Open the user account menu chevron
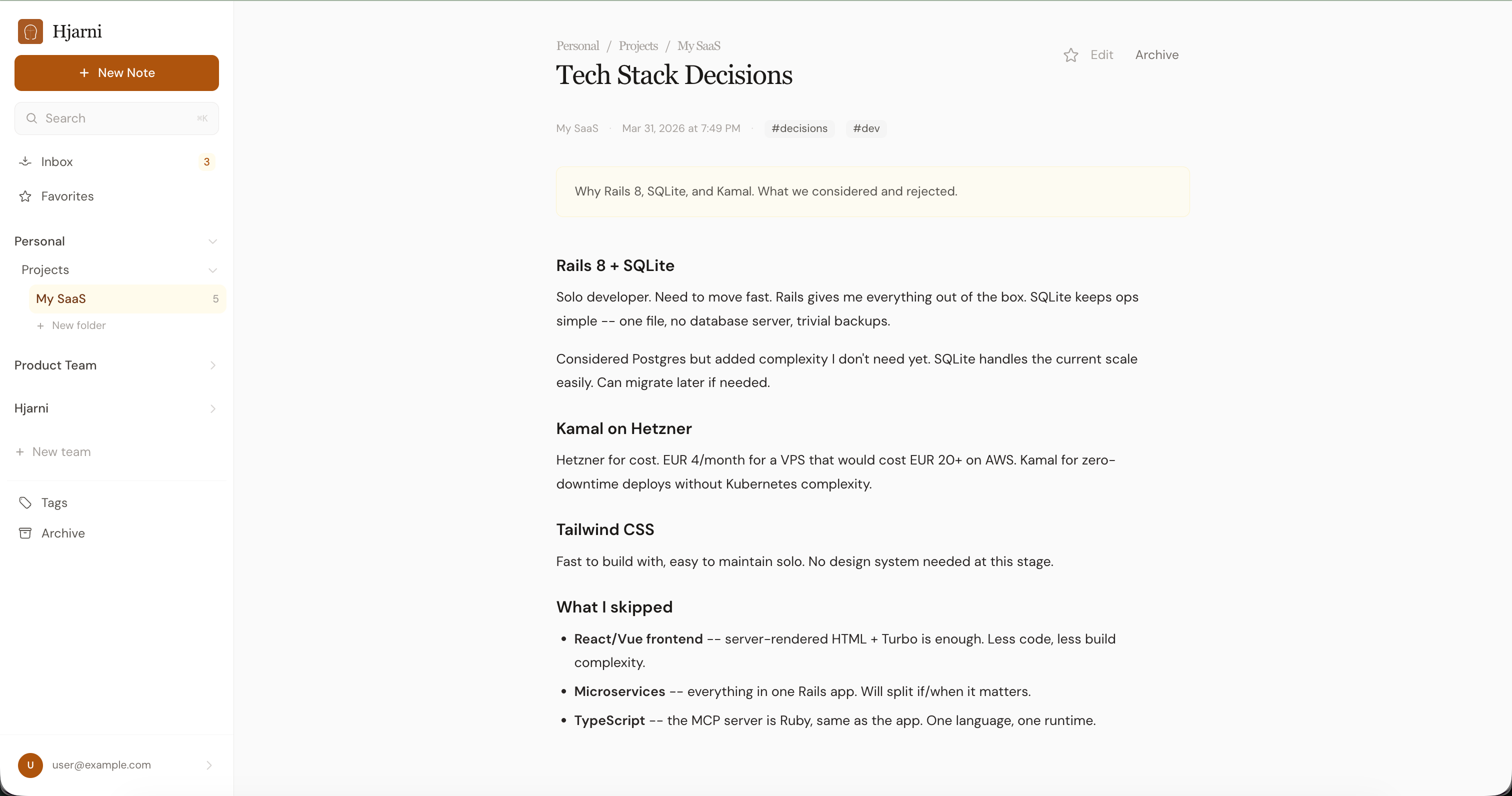The image size is (1512, 796). click(209, 765)
